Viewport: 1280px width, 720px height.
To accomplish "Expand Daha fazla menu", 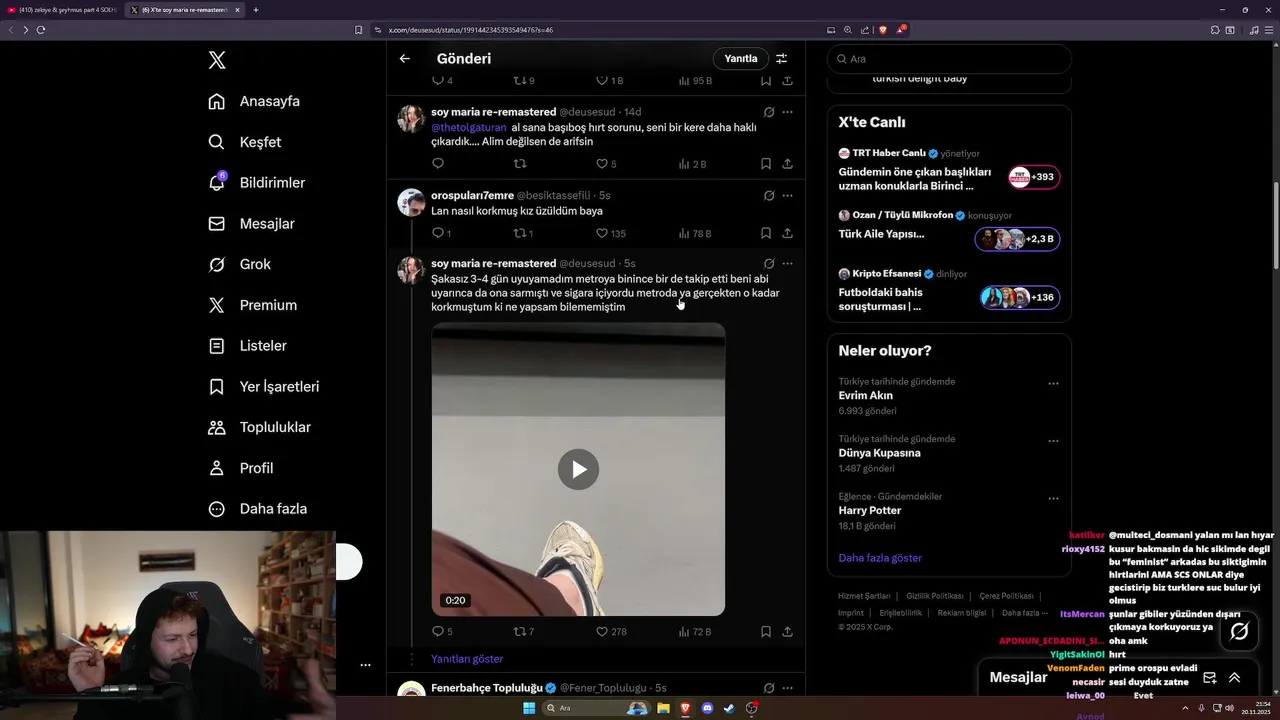I will [x=257, y=509].
